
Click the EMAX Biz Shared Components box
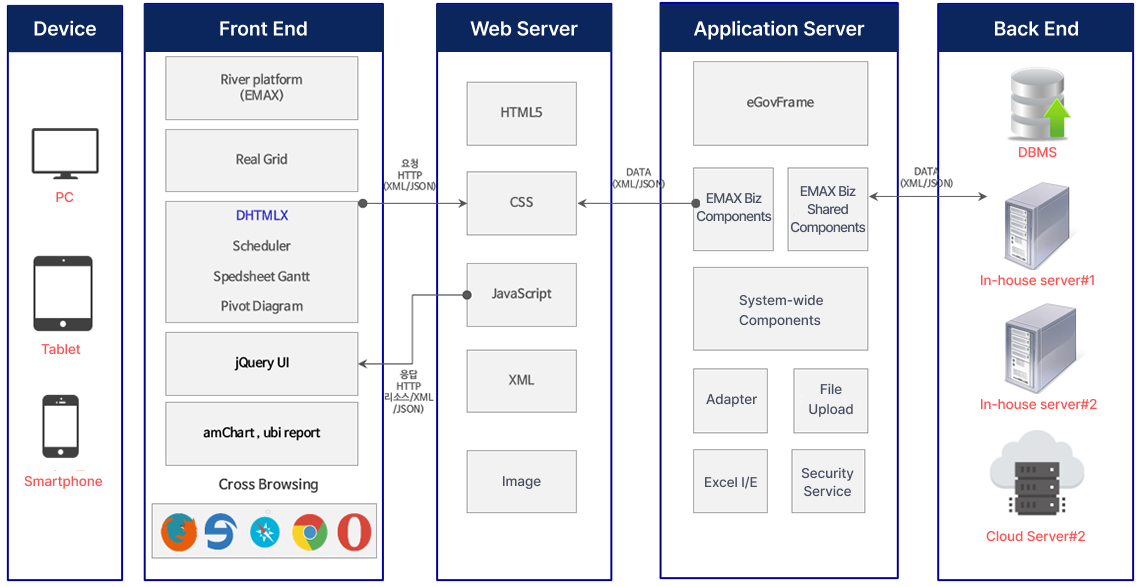click(x=827, y=209)
